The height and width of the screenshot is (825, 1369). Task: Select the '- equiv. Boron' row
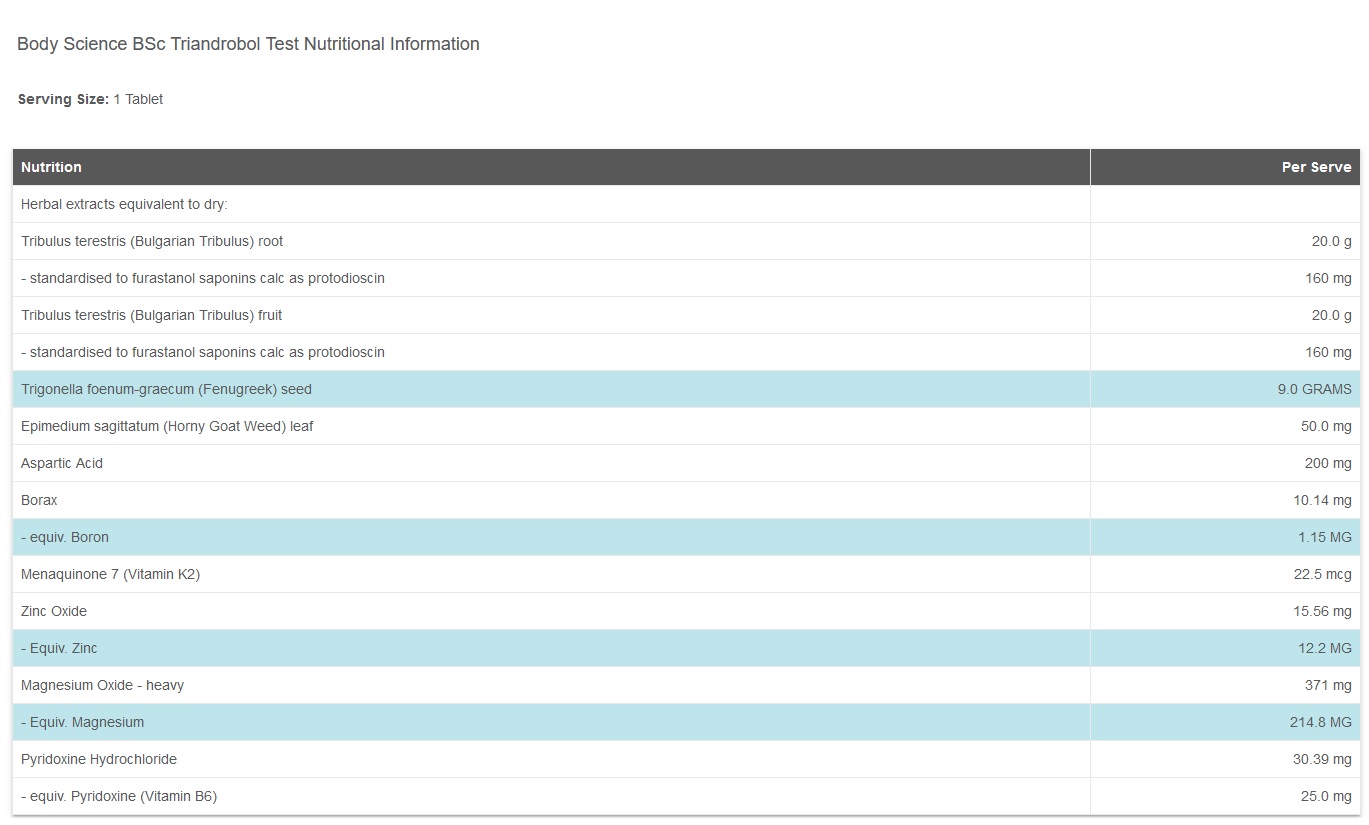pyautogui.click(x=686, y=537)
